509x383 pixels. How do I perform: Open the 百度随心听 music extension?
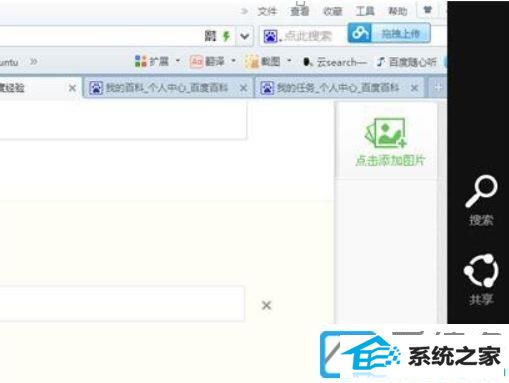pyautogui.click(x=407, y=62)
